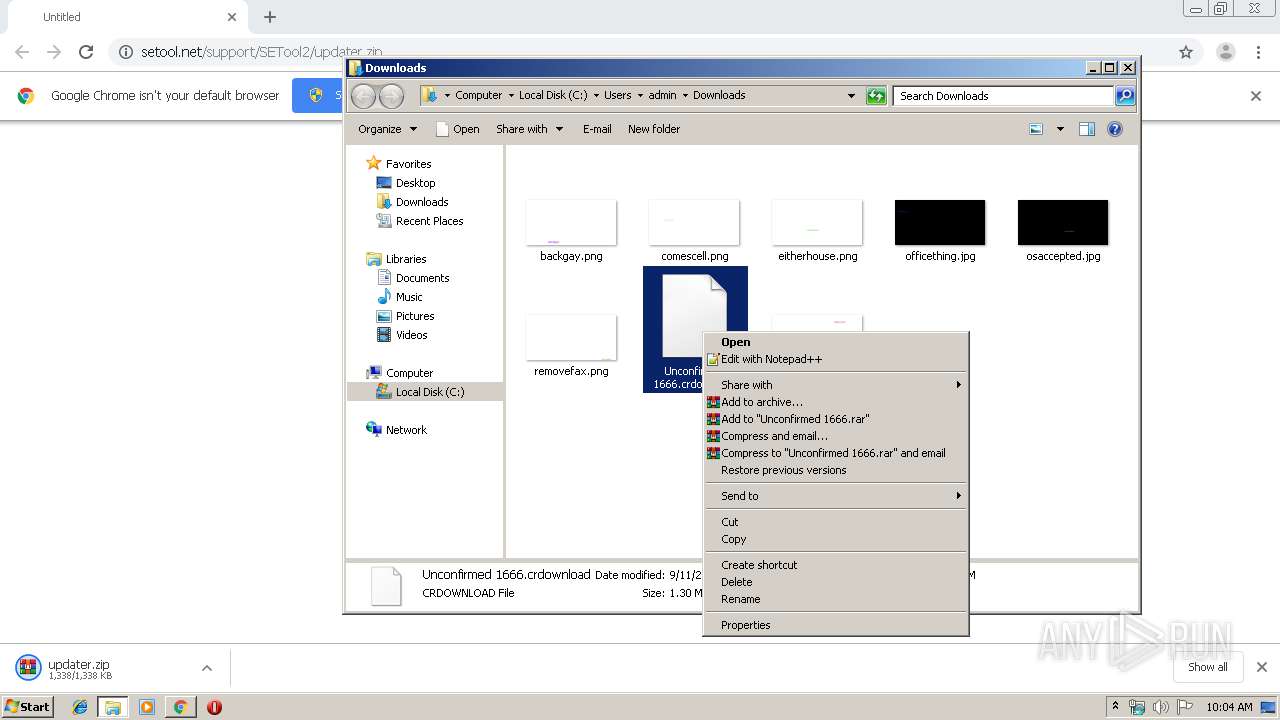Click the green refresh button in address bar
The height and width of the screenshot is (720, 1280).
(x=876, y=96)
